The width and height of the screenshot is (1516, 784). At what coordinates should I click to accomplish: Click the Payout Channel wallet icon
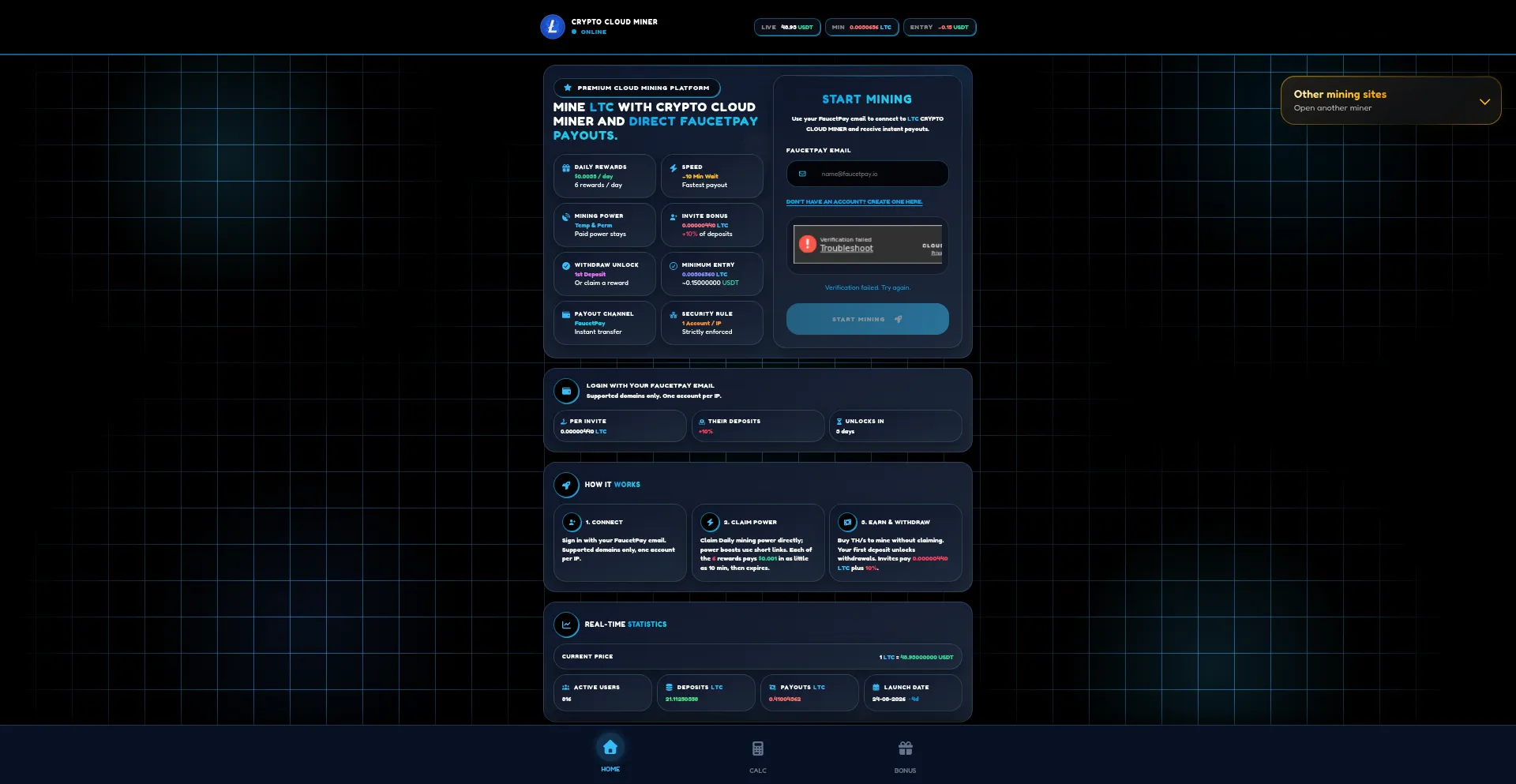click(x=566, y=315)
